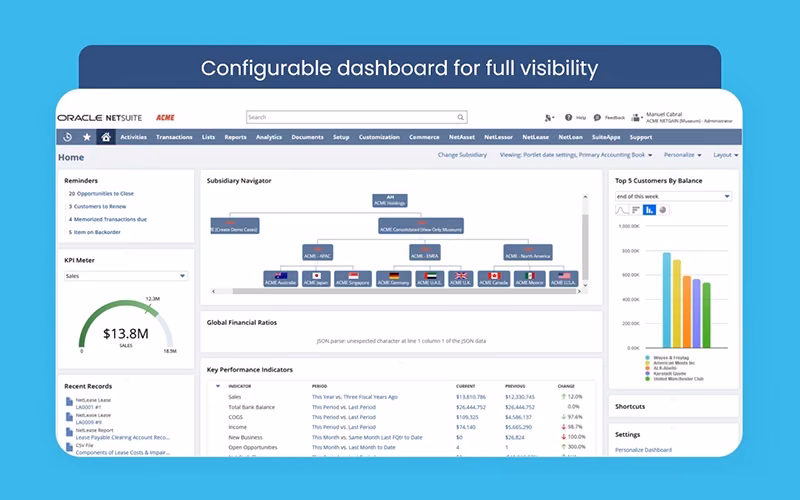Open the KPI Meter Sales dropdown
Image resolution: width=800 pixels, height=500 pixels.
(x=126, y=276)
